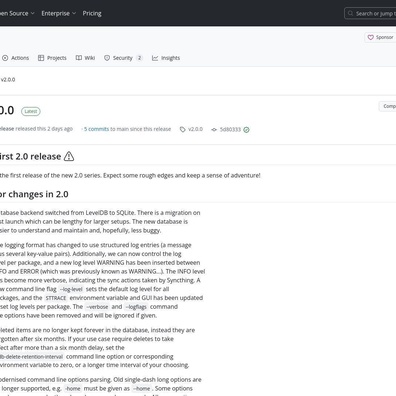Image resolution: width=396 pixels, height=396 pixels.
Task: Open the Insights tab
Action: [166, 58]
